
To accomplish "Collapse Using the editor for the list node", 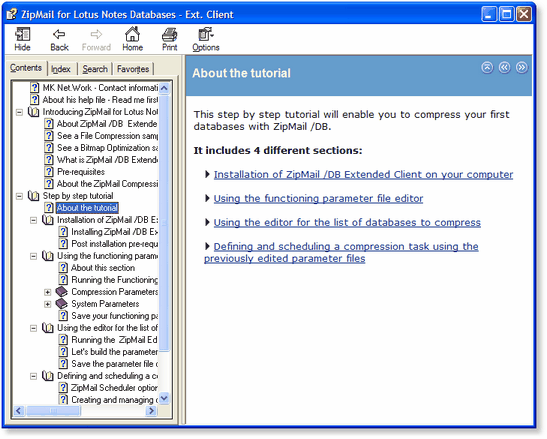I will pos(33,328).
